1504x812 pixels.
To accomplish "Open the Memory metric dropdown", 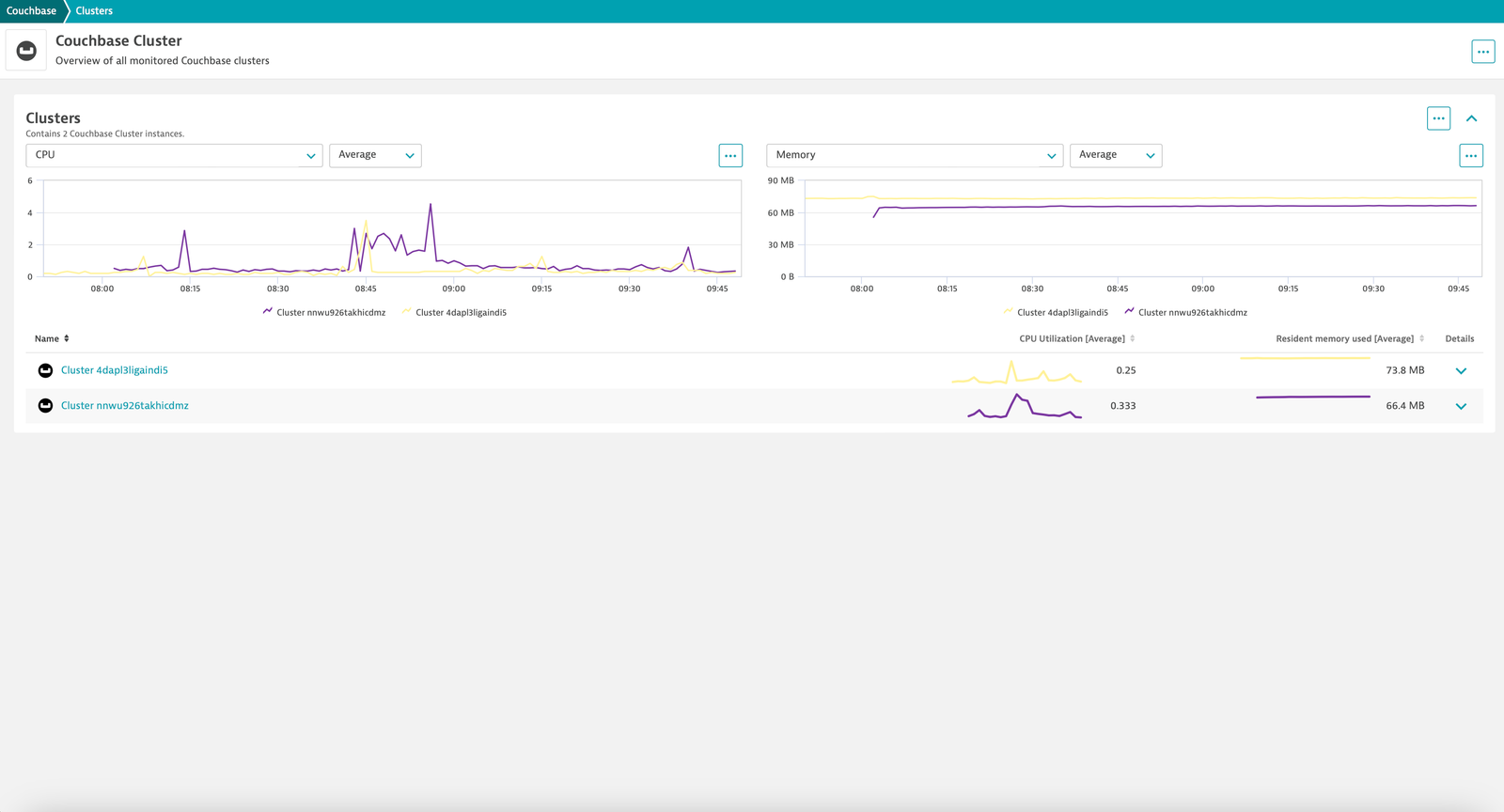I will 915,155.
